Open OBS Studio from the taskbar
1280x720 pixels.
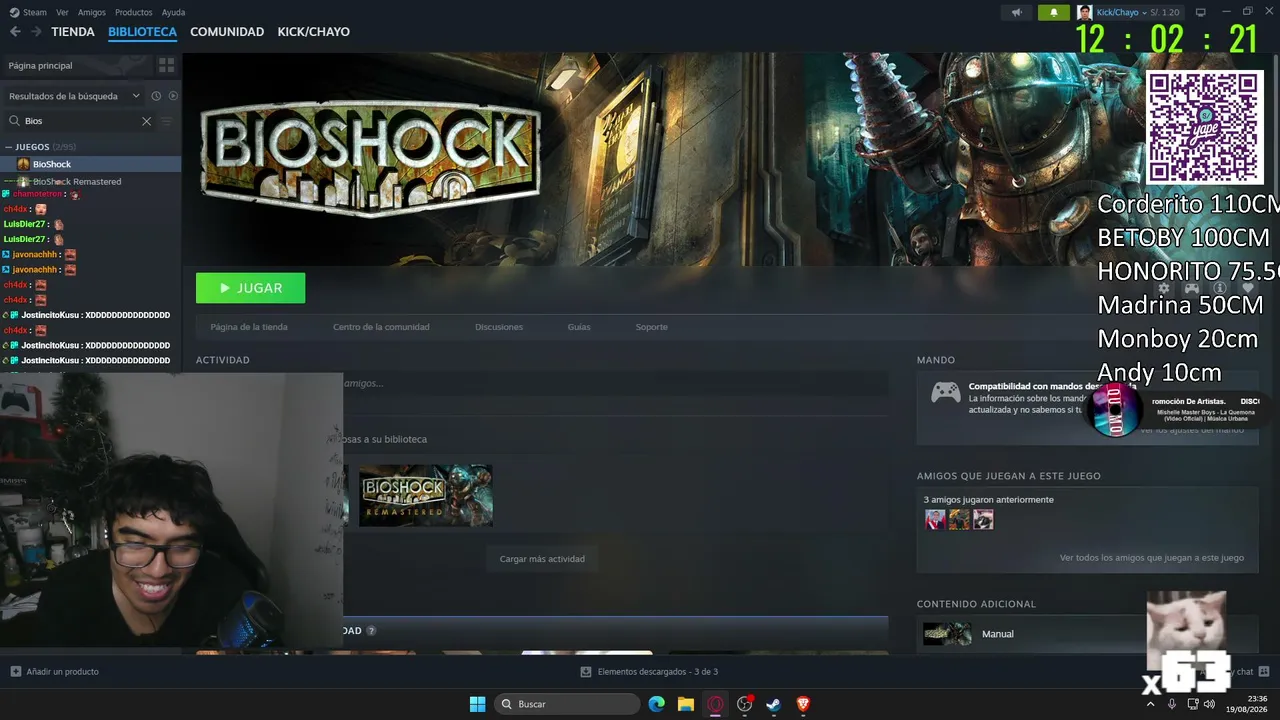coord(744,704)
